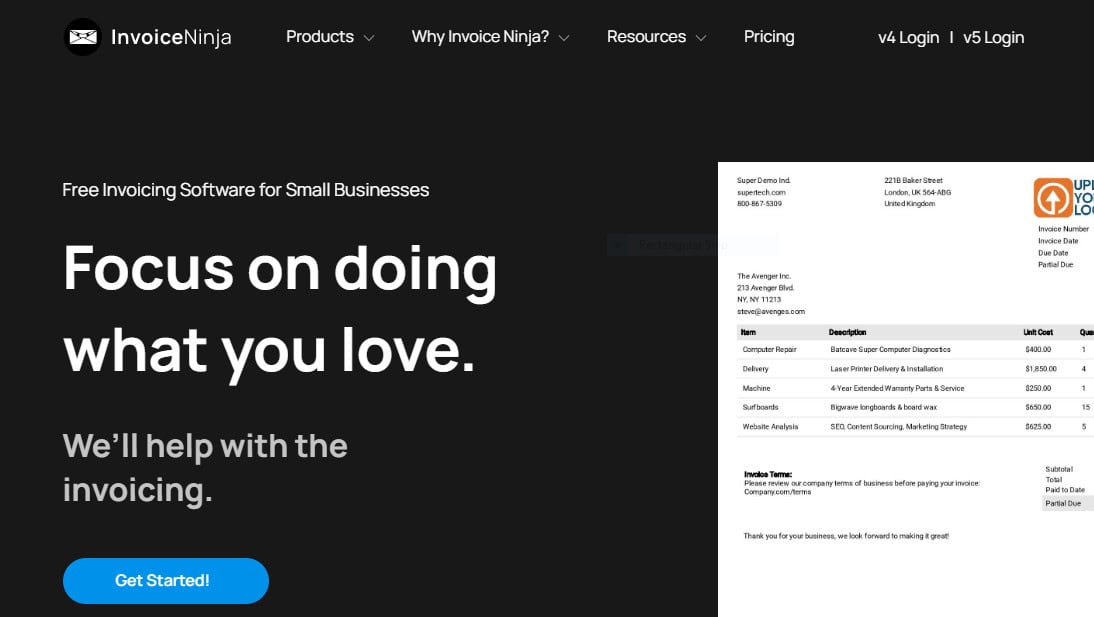Select the tagline 'Free Invoicing Software for Small Businesses'

[x=246, y=190]
